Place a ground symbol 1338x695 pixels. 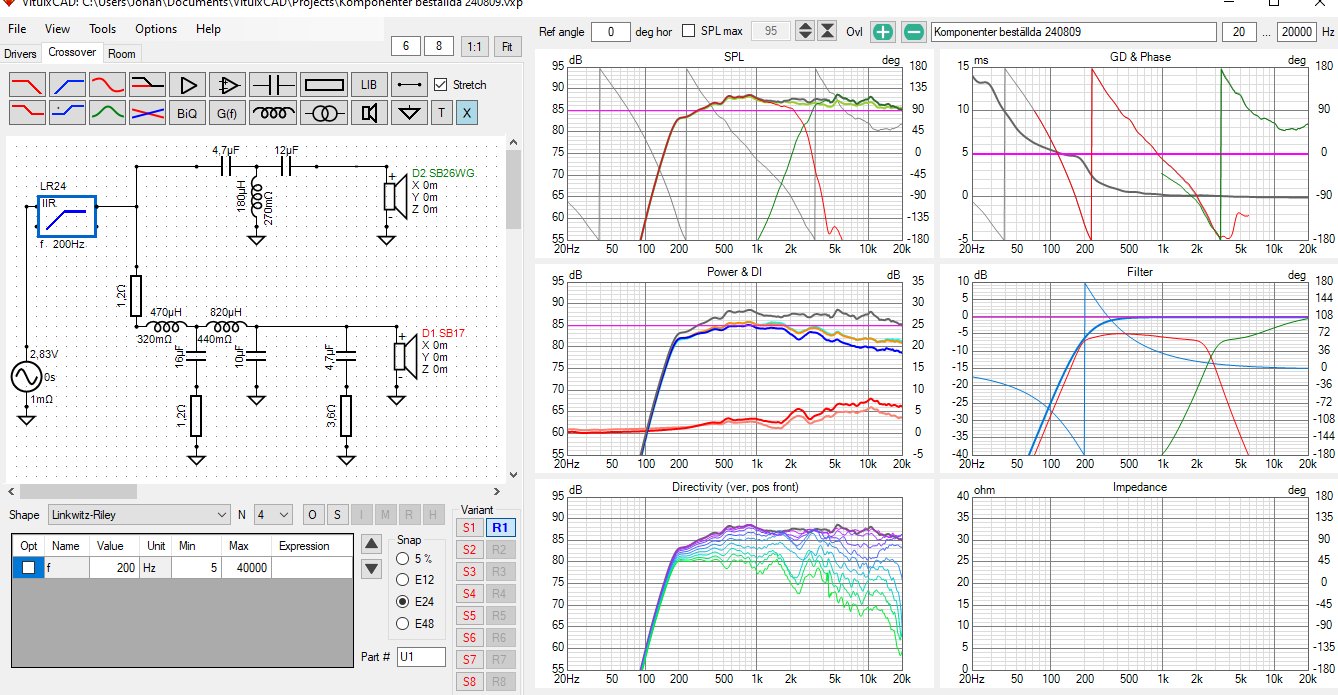point(409,112)
